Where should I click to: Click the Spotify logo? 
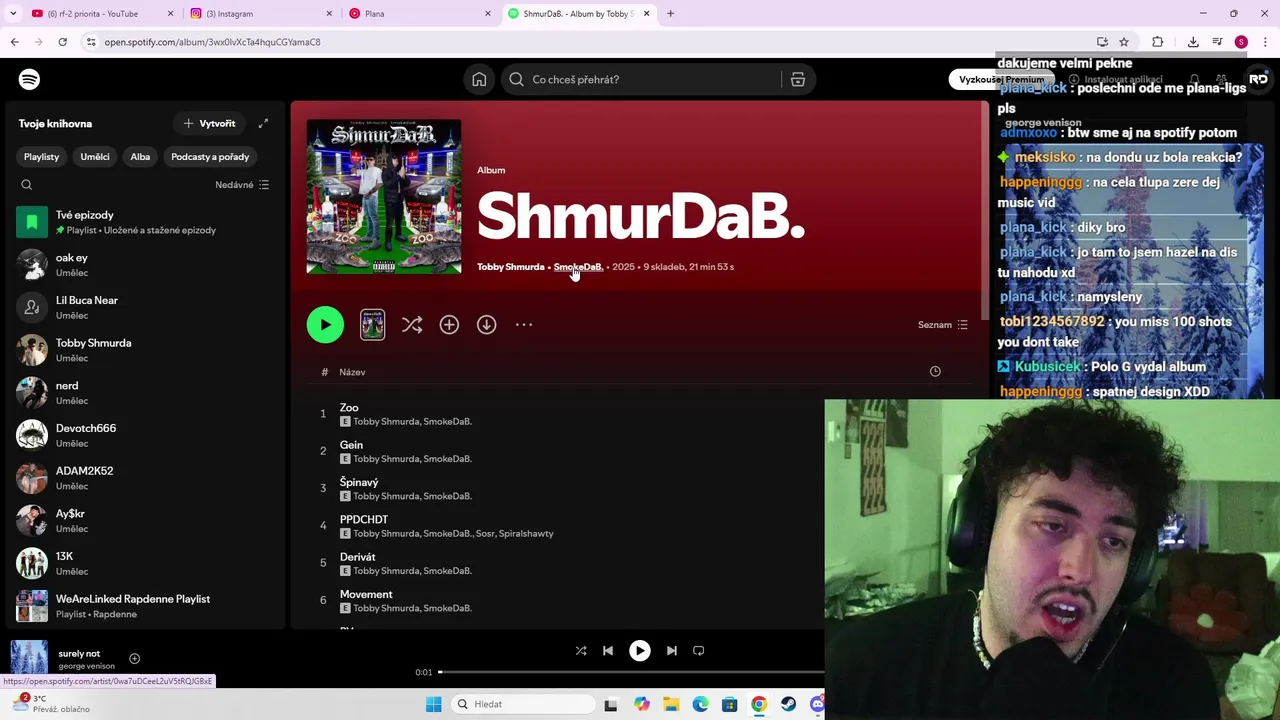point(29,79)
